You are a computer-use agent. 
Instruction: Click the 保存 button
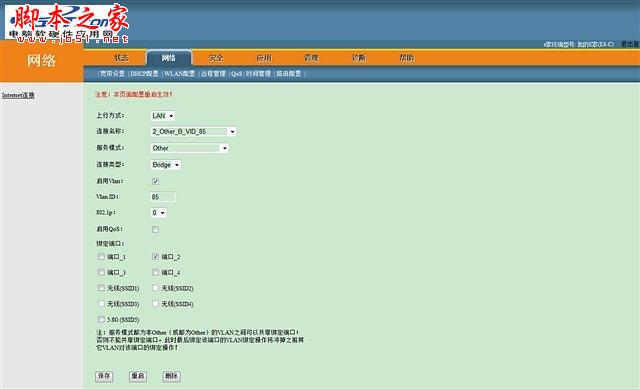[104, 376]
